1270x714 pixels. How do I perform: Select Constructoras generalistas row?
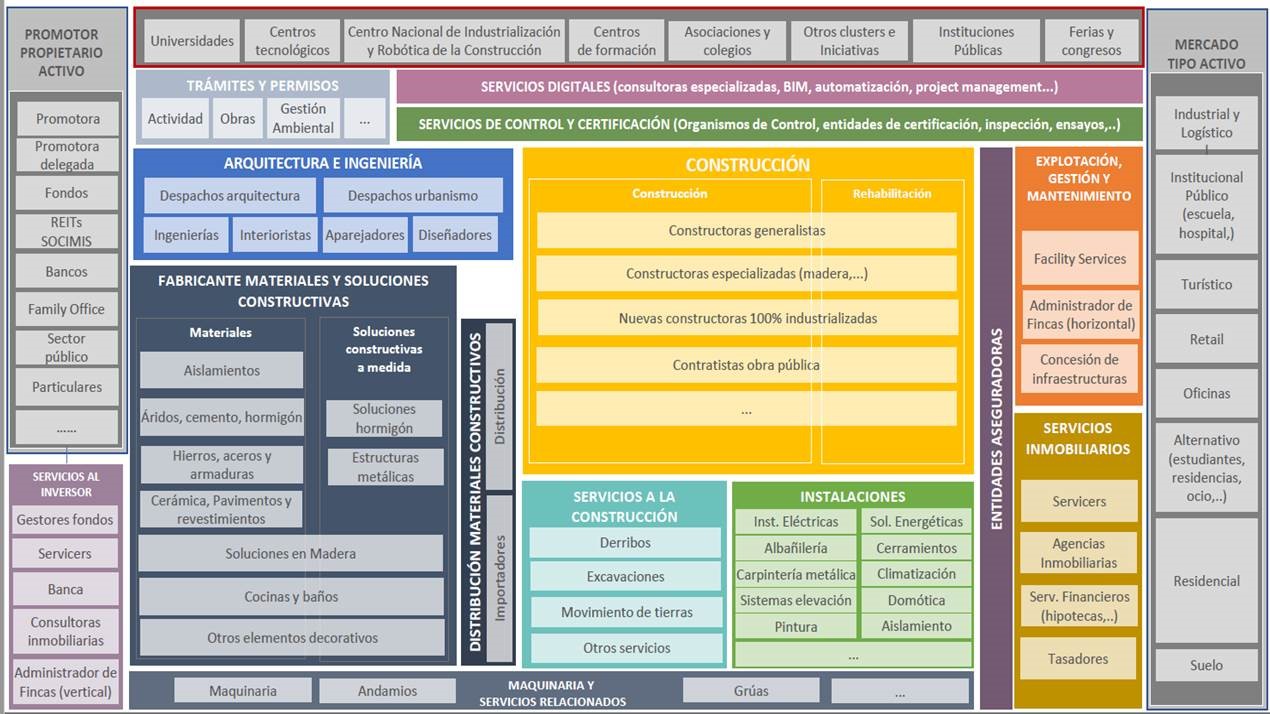click(747, 230)
